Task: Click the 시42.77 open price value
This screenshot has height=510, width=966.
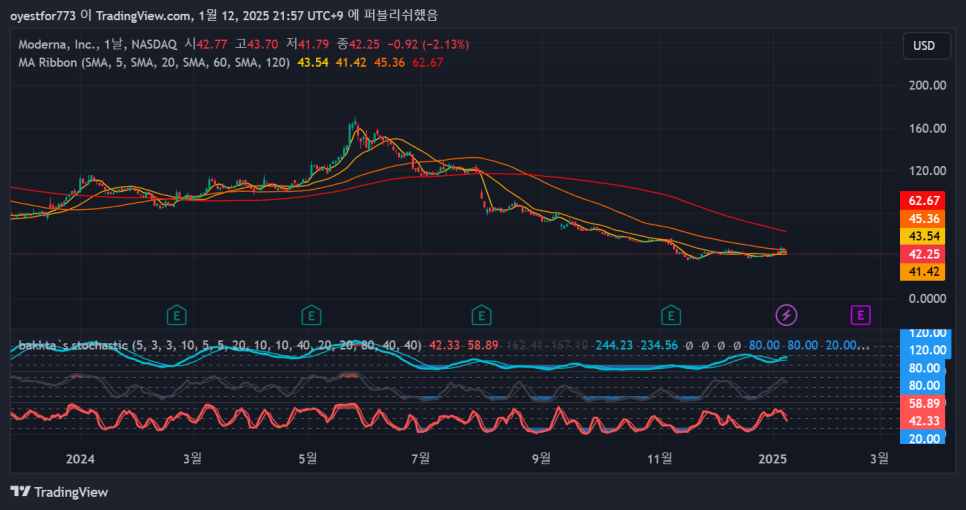Action: coord(206,44)
